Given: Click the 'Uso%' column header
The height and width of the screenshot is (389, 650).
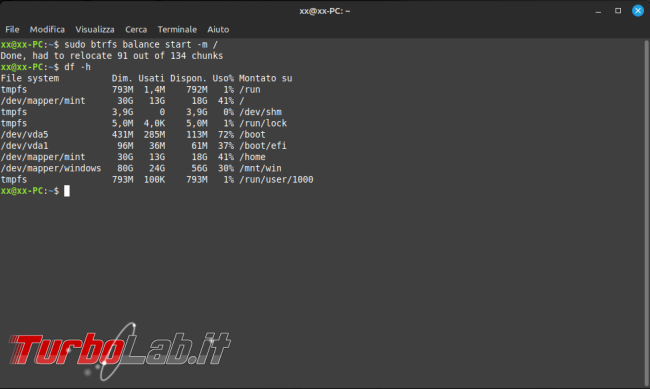Looking at the screenshot, I should (x=223, y=78).
